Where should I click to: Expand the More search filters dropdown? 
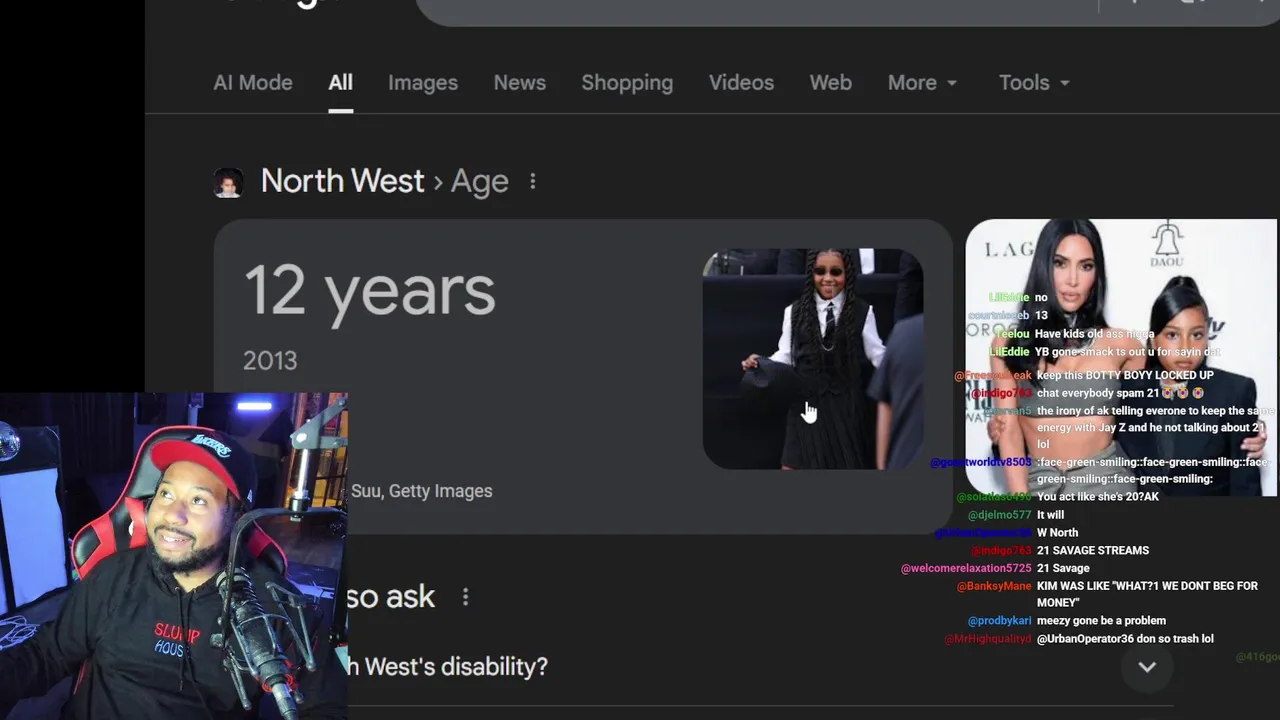pos(922,83)
